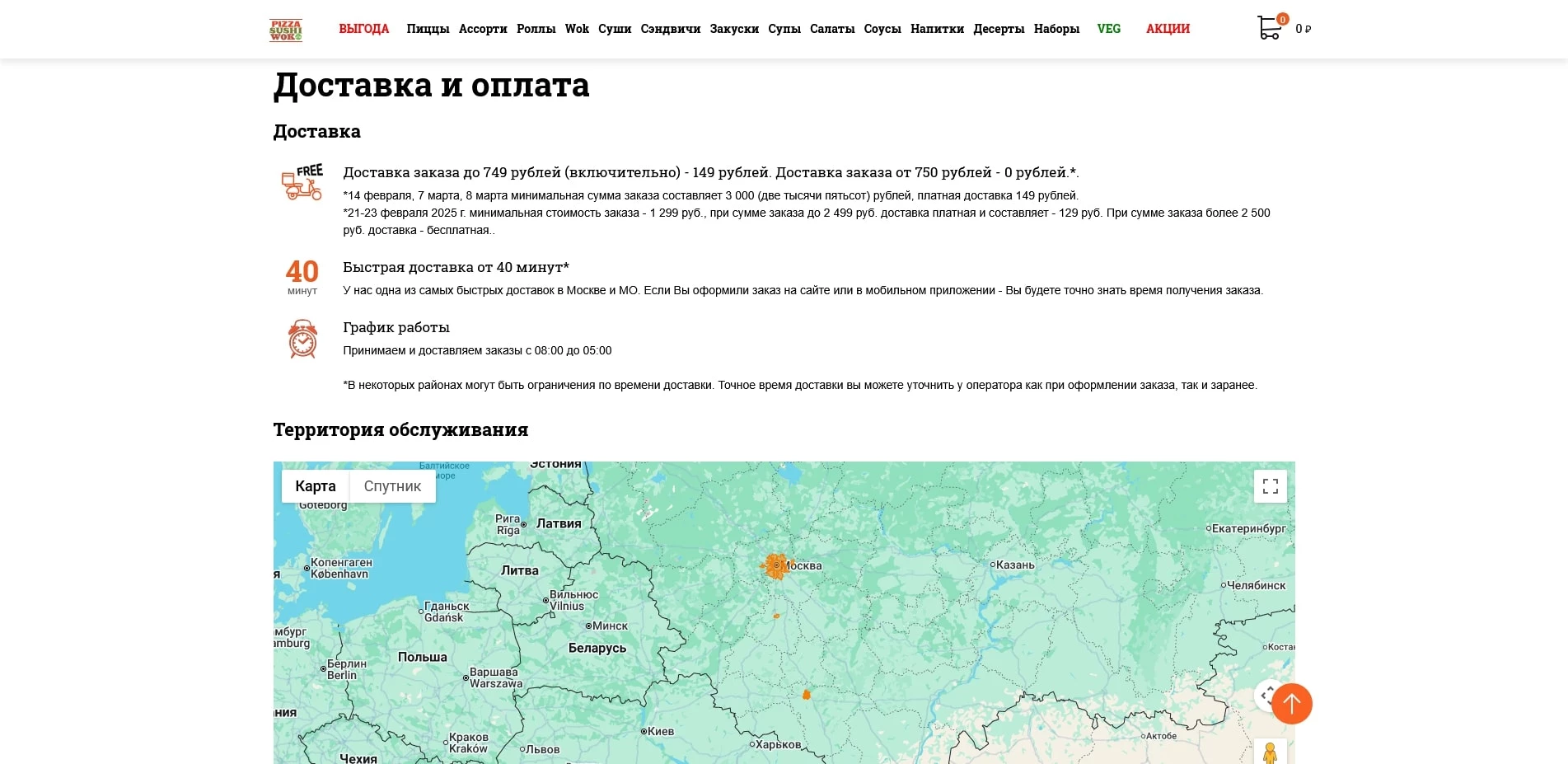Click the free delivery scooter icon
The height and width of the screenshot is (764, 1568).
(x=302, y=182)
